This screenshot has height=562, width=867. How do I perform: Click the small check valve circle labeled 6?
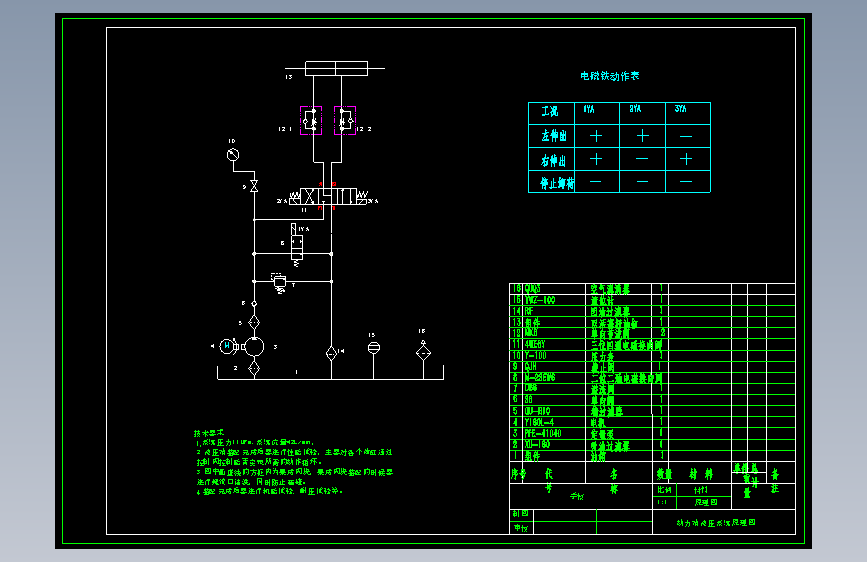[254, 304]
